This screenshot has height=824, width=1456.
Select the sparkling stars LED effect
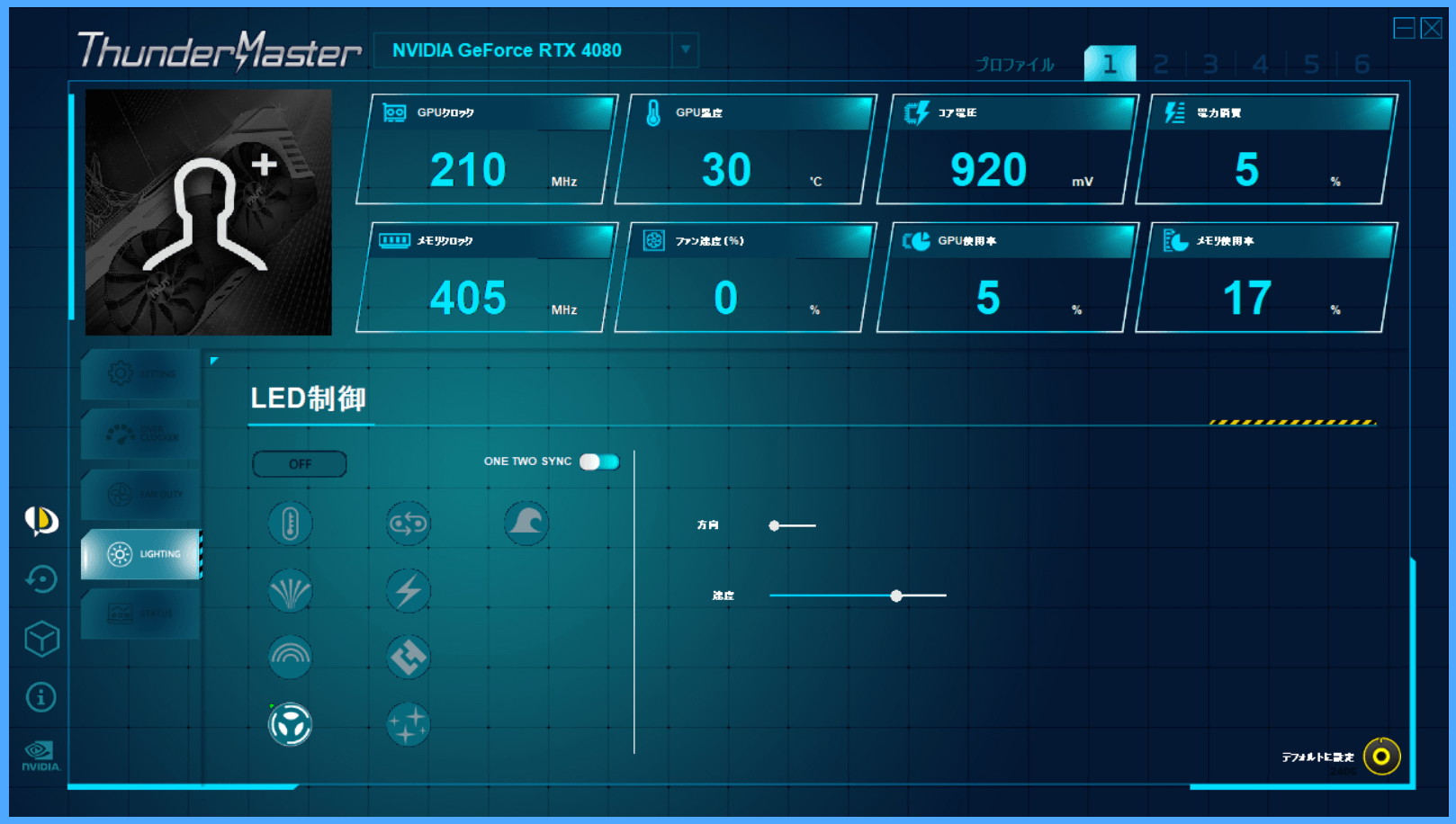pos(408,724)
